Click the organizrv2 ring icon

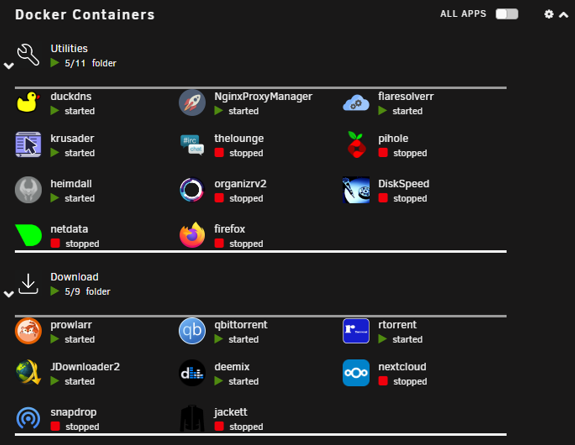point(192,190)
